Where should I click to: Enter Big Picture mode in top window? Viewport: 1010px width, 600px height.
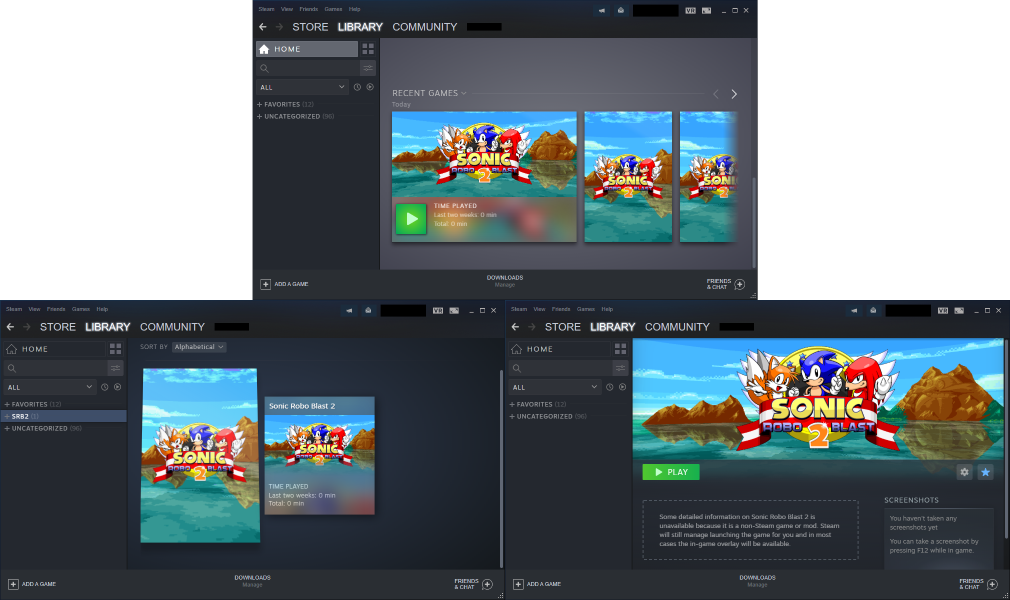pyautogui.click(x=707, y=10)
